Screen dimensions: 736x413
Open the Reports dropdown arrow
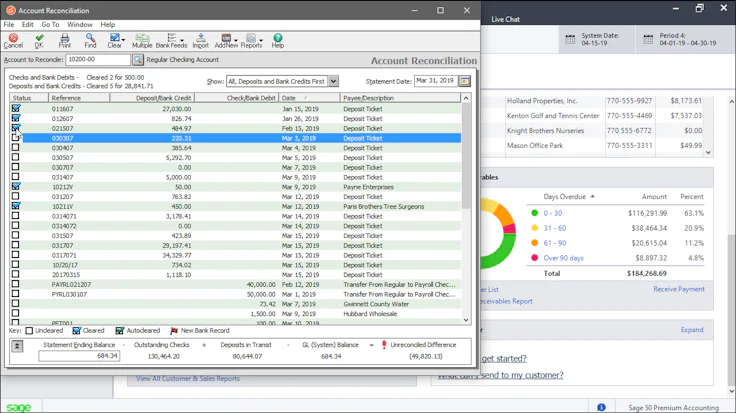[261, 40]
